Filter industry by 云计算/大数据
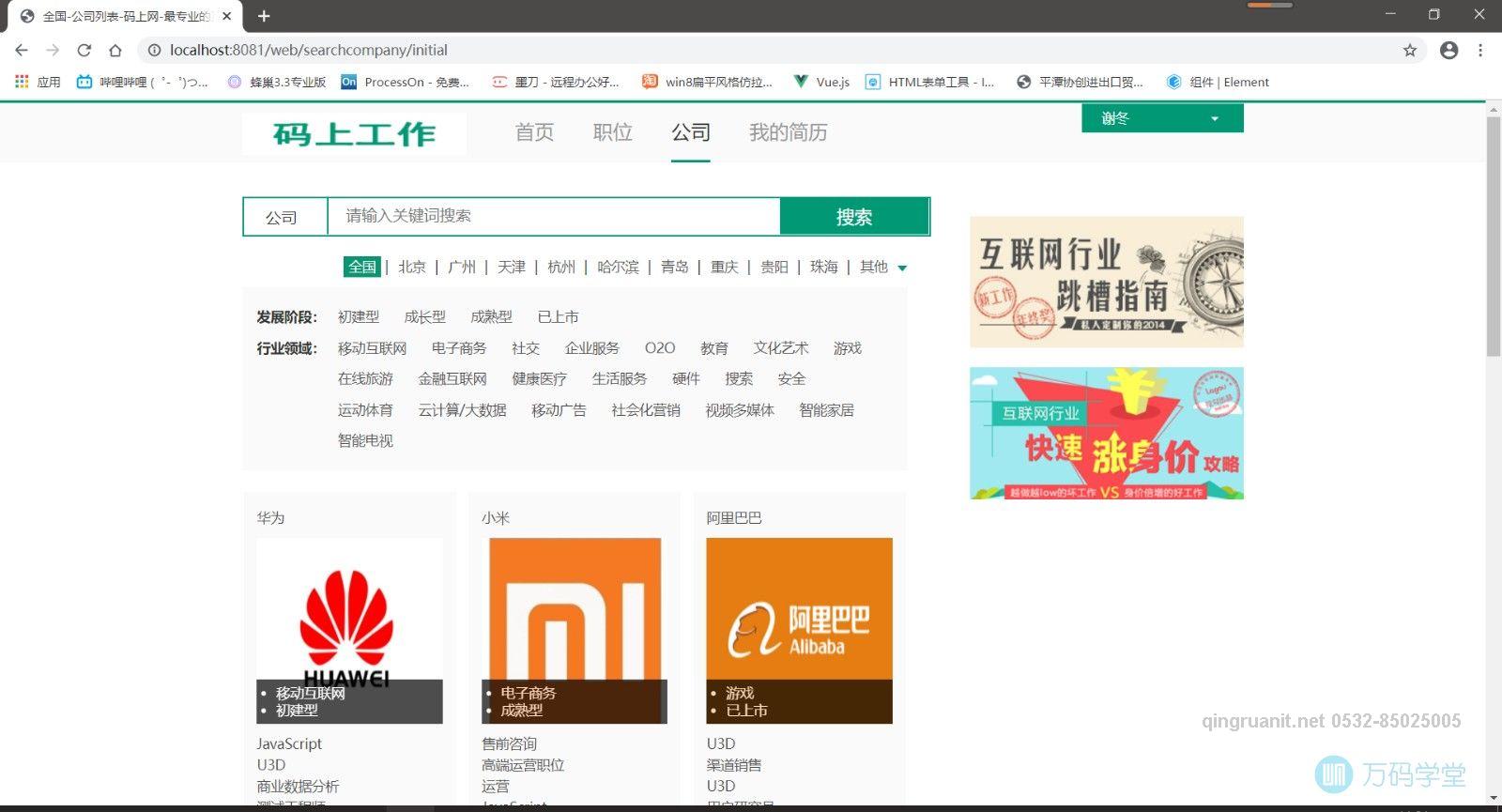 [x=462, y=410]
